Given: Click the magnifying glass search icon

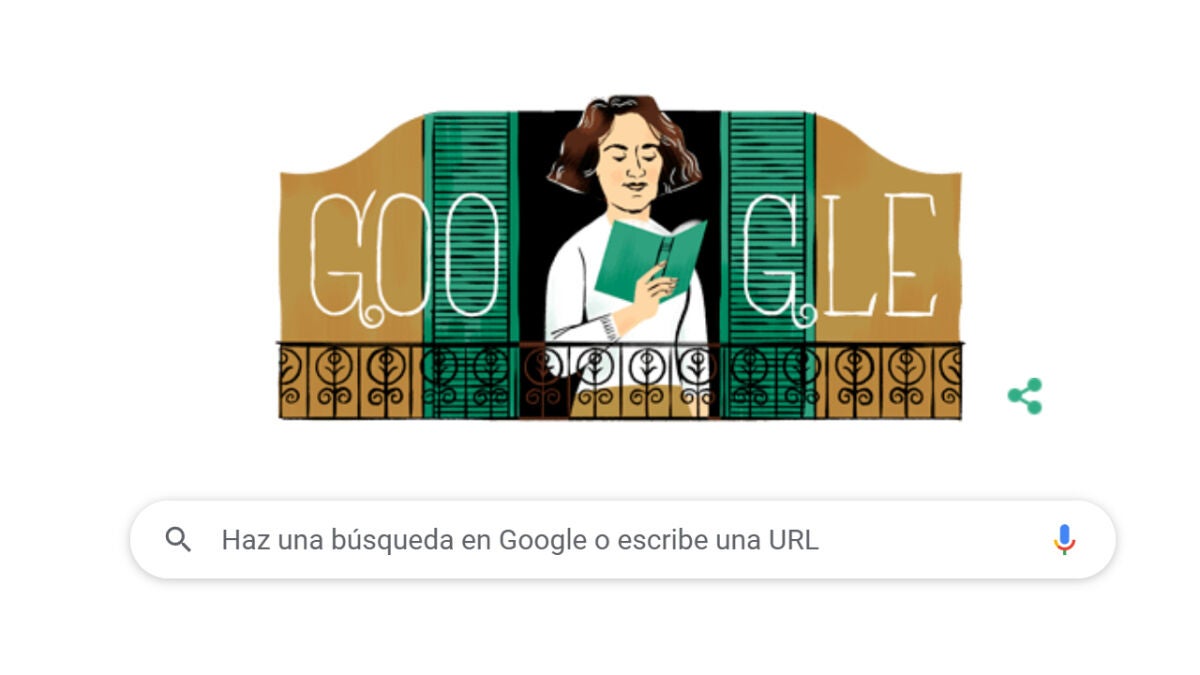Looking at the screenshot, I should (x=178, y=540).
